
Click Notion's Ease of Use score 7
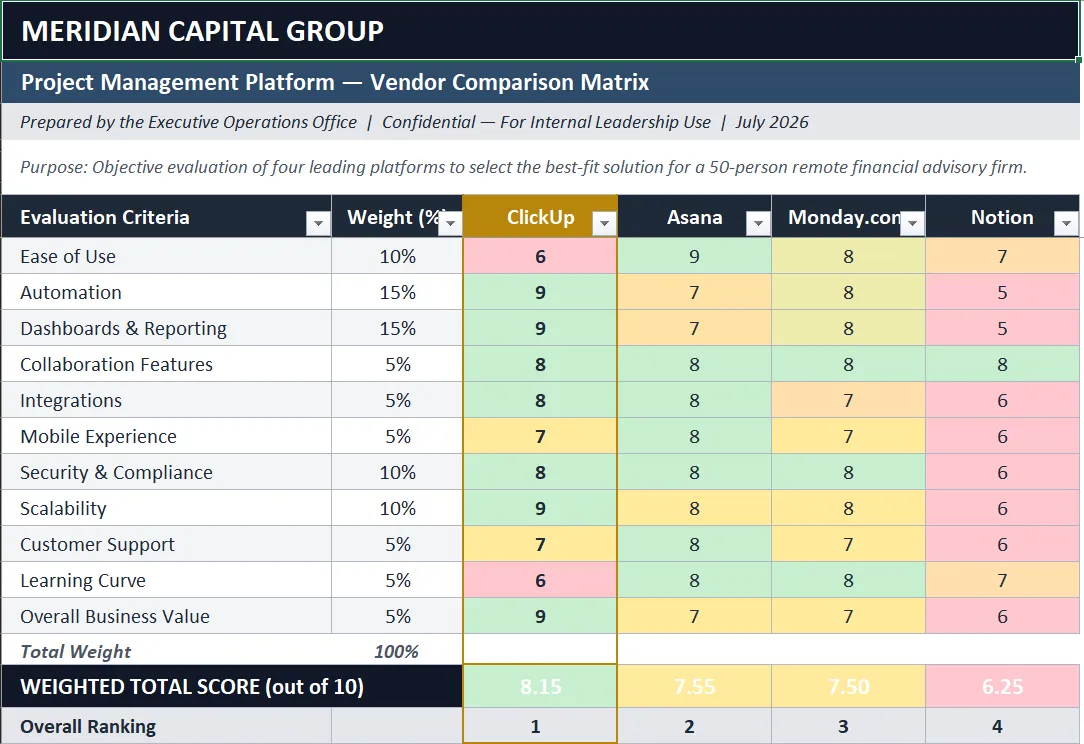[1002, 257]
